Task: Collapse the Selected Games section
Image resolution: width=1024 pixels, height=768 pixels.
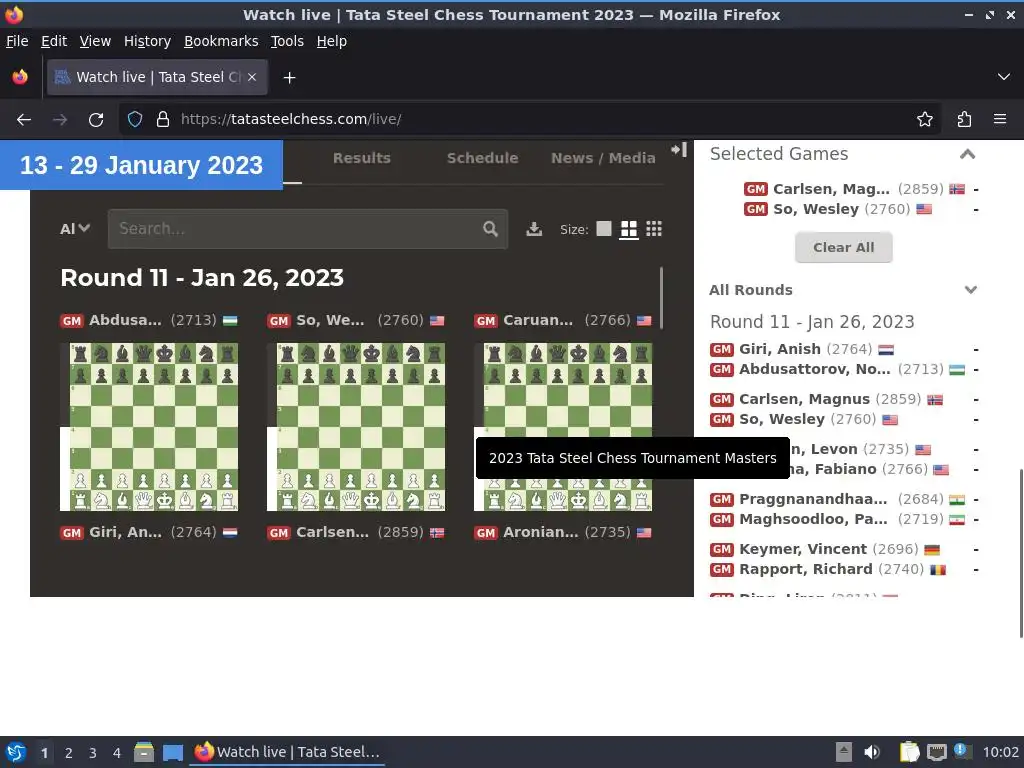Action: (x=967, y=154)
